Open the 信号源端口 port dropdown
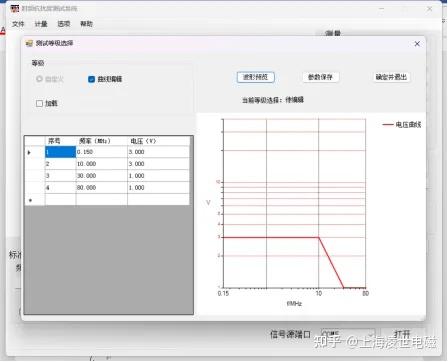This screenshot has width=448, height=362. (x=348, y=334)
